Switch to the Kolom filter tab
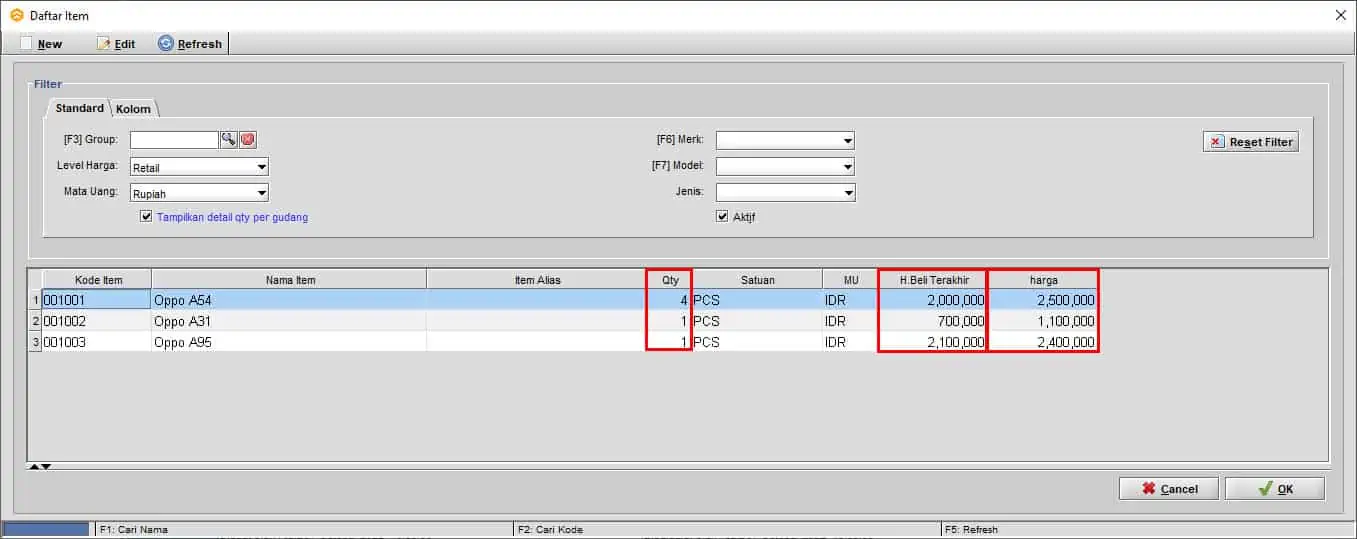The image size is (1357, 539). pyautogui.click(x=133, y=109)
